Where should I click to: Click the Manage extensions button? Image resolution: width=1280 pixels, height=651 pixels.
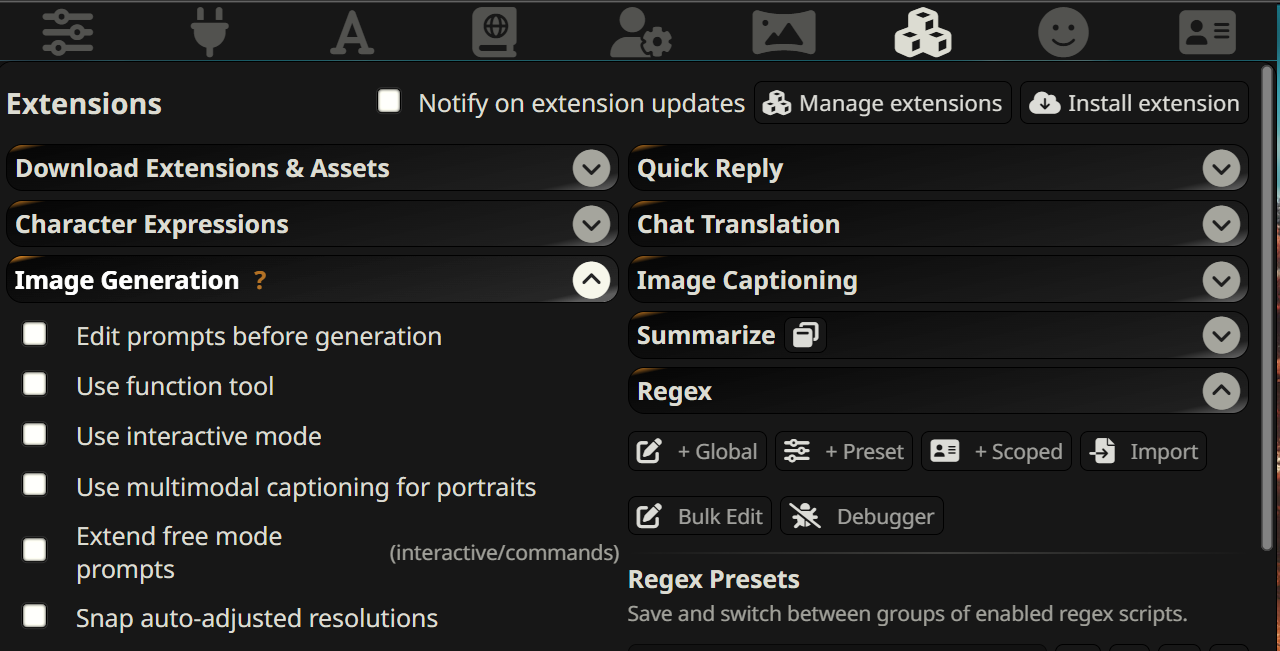(x=882, y=103)
